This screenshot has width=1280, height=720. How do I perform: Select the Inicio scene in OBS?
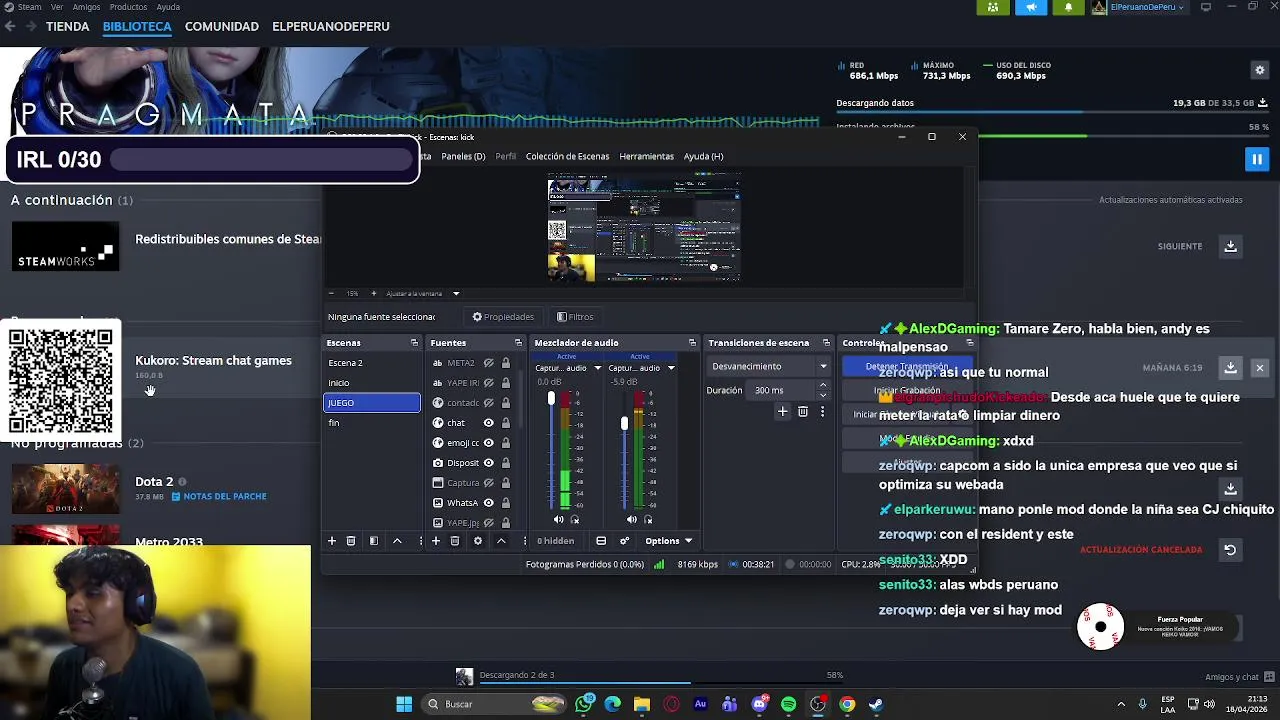pos(372,383)
